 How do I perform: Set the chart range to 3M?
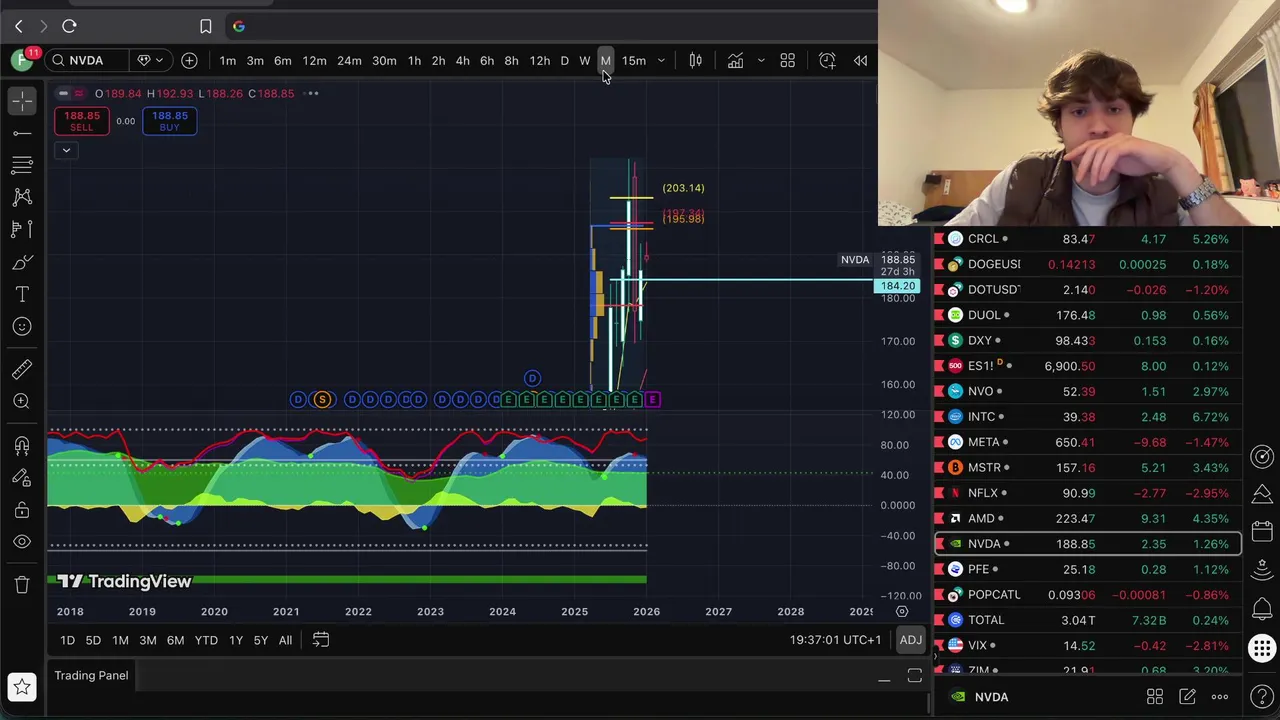[x=147, y=640]
